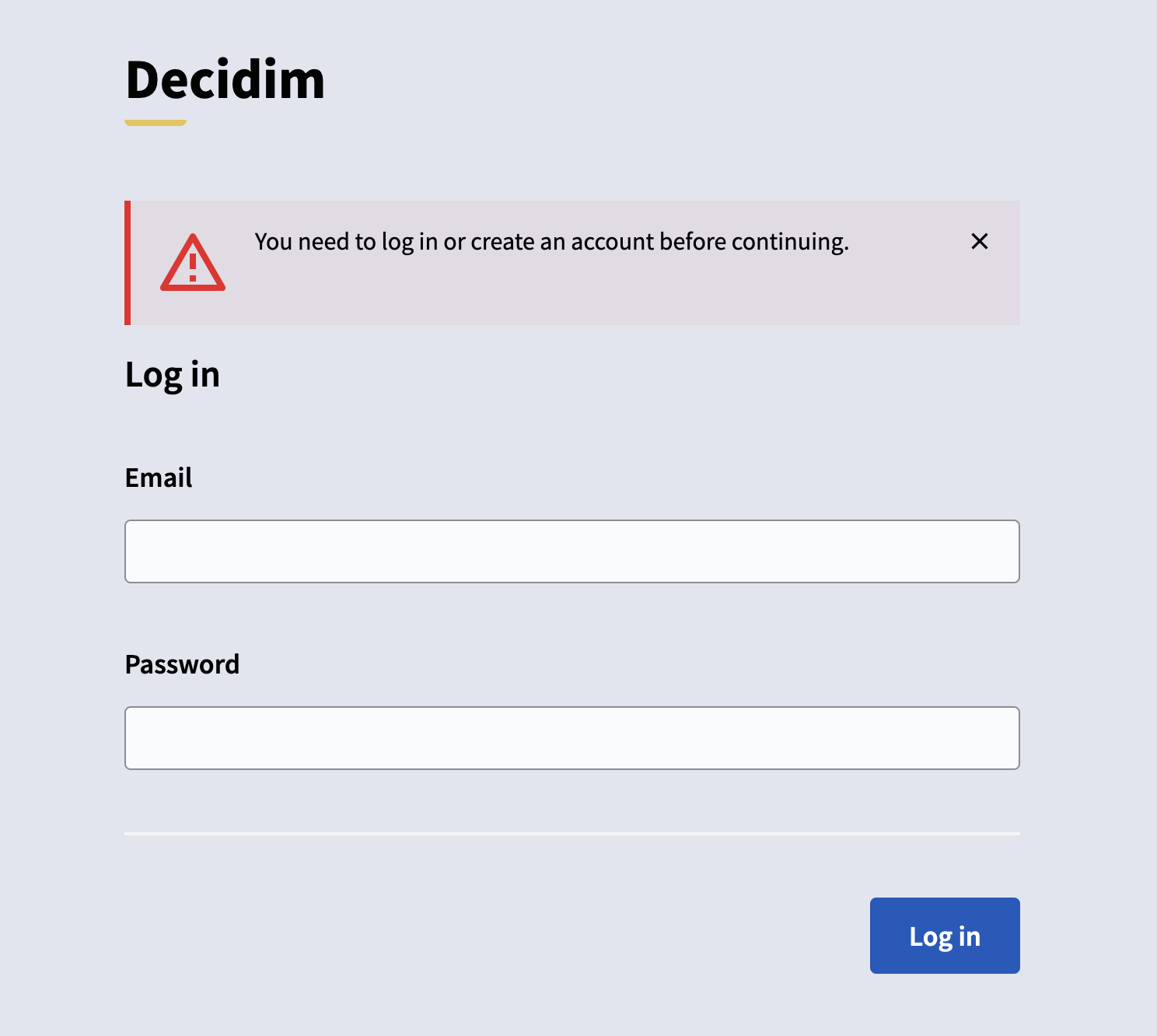Select the Decidim logo heading
The image size is (1157, 1036).
225,79
